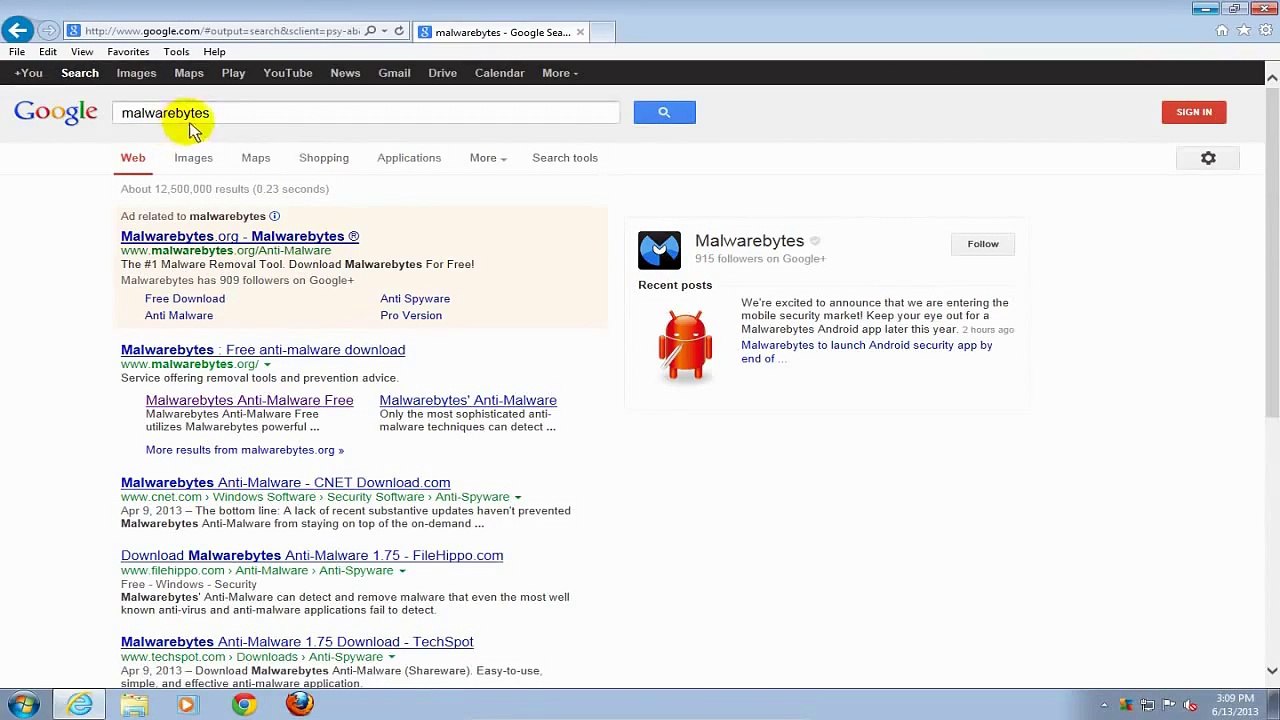Follow Malwarebytes on Google+

(x=983, y=244)
